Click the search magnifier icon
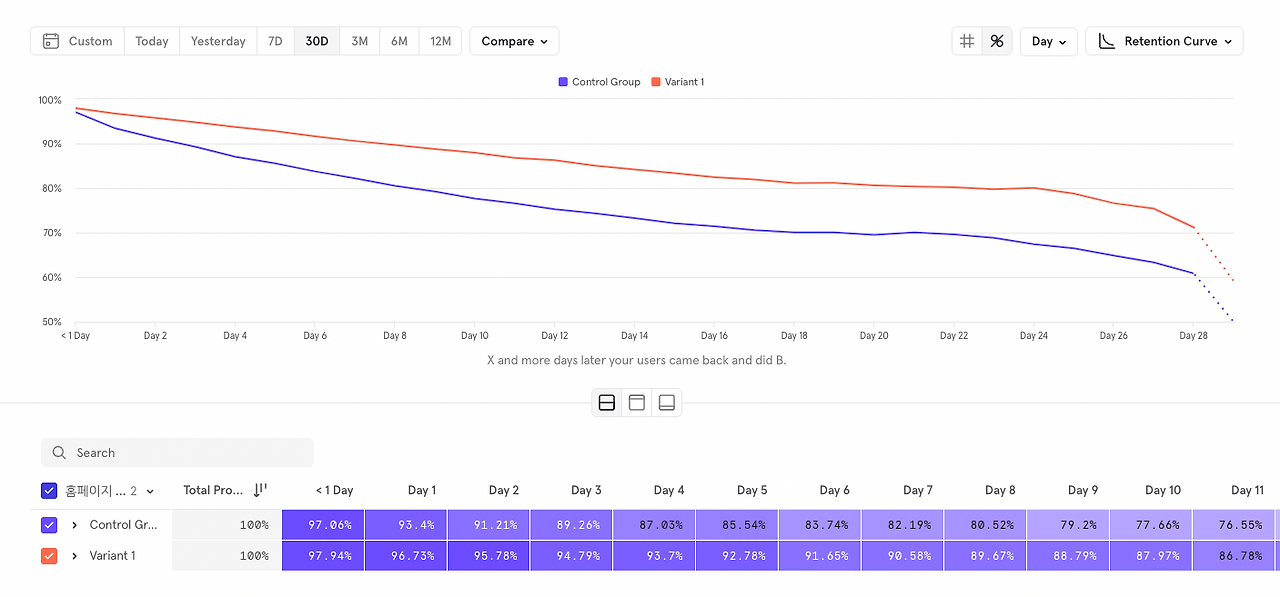 click(60, 453)
